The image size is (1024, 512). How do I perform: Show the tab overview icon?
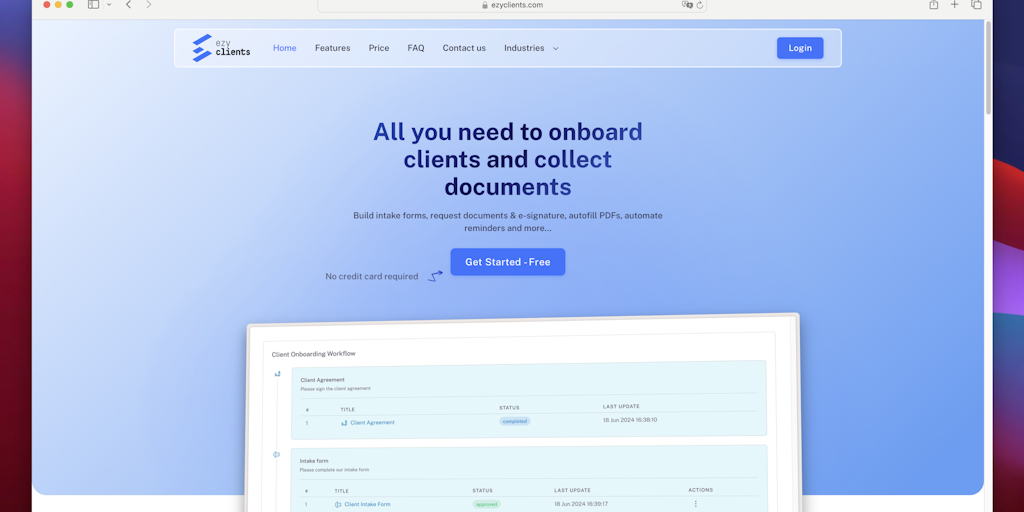point(976,5)
